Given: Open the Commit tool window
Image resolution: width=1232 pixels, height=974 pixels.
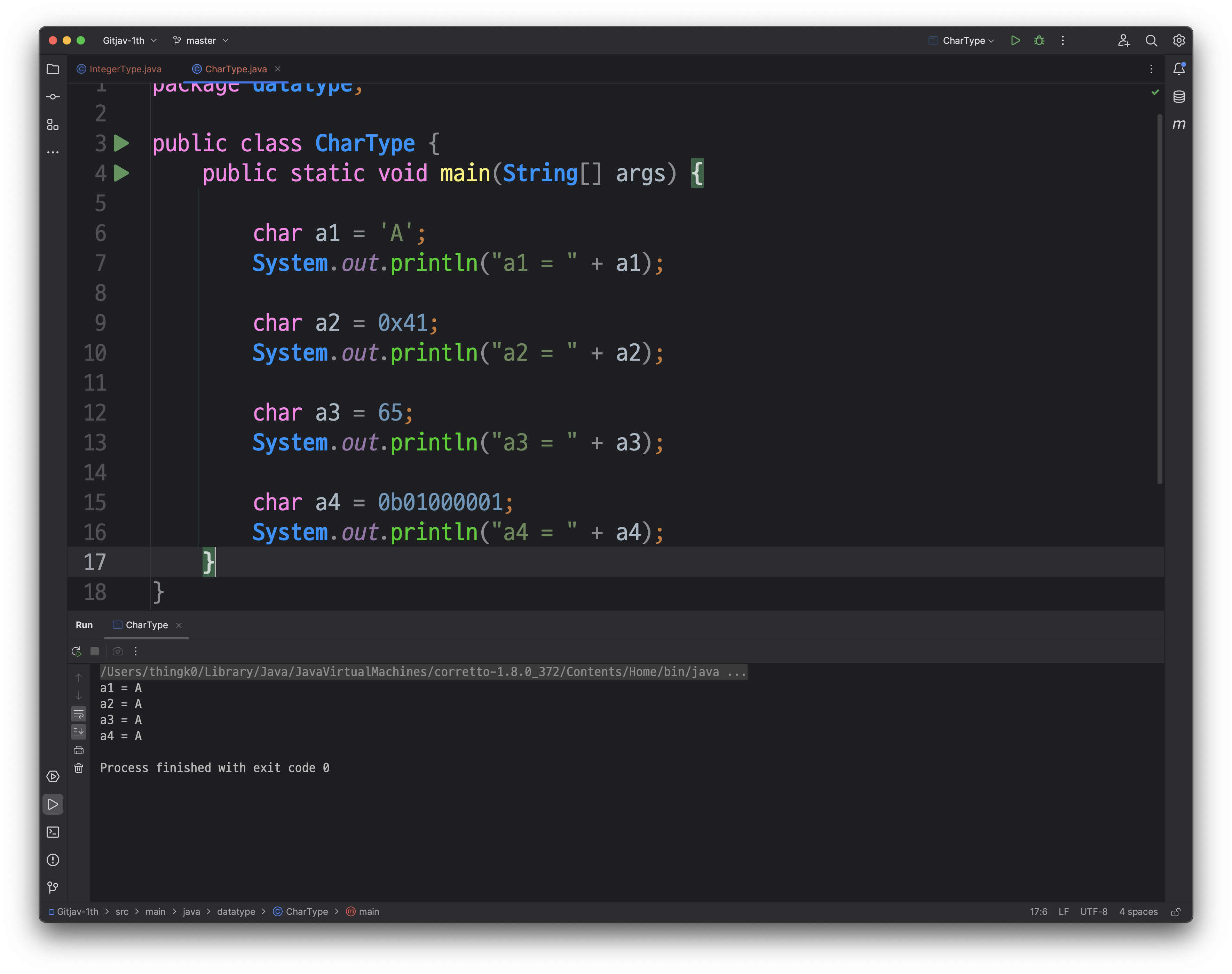Looking at the screenshot, I should [53, 97].
